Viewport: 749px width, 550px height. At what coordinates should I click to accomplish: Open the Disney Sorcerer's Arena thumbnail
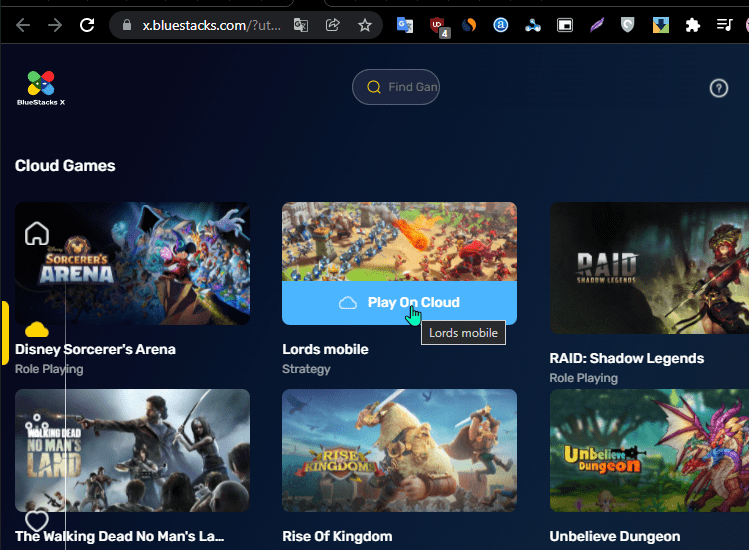click(132, 263)
